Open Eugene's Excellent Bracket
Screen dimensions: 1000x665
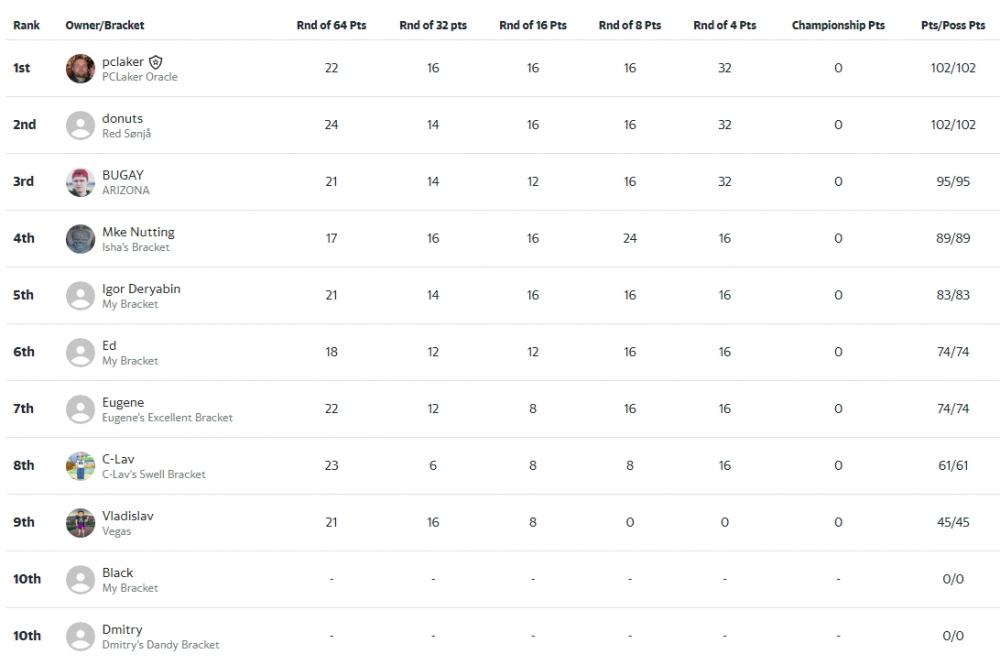coord(167,418)
